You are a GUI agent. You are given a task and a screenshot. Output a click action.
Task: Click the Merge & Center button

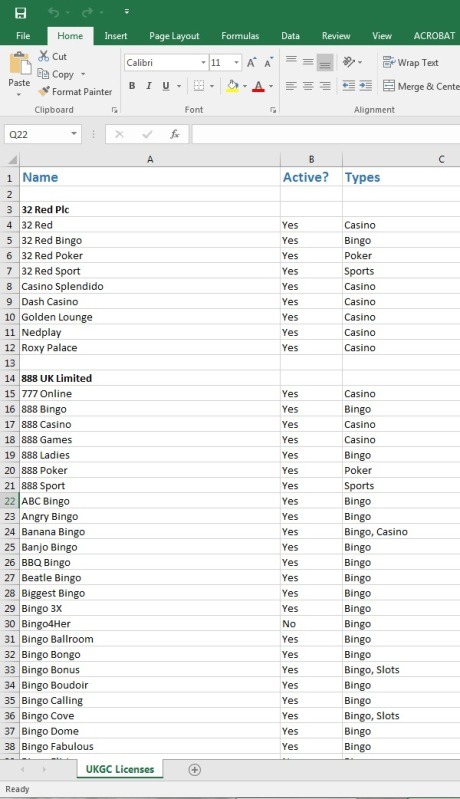[421, 86]
